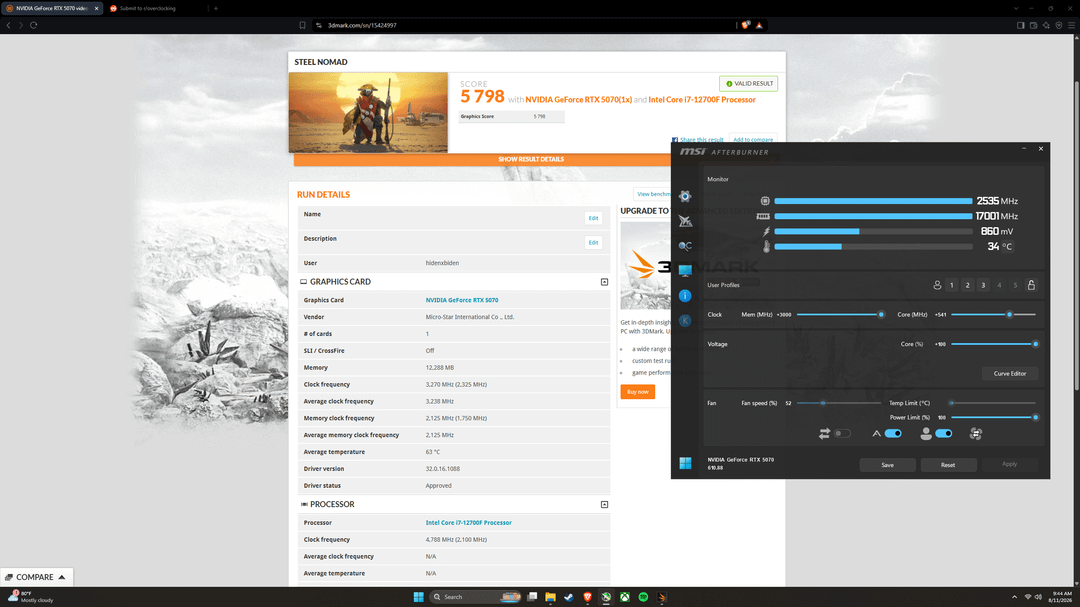
Task: Collapse the Processor section
Action: [x=604, y=504]
